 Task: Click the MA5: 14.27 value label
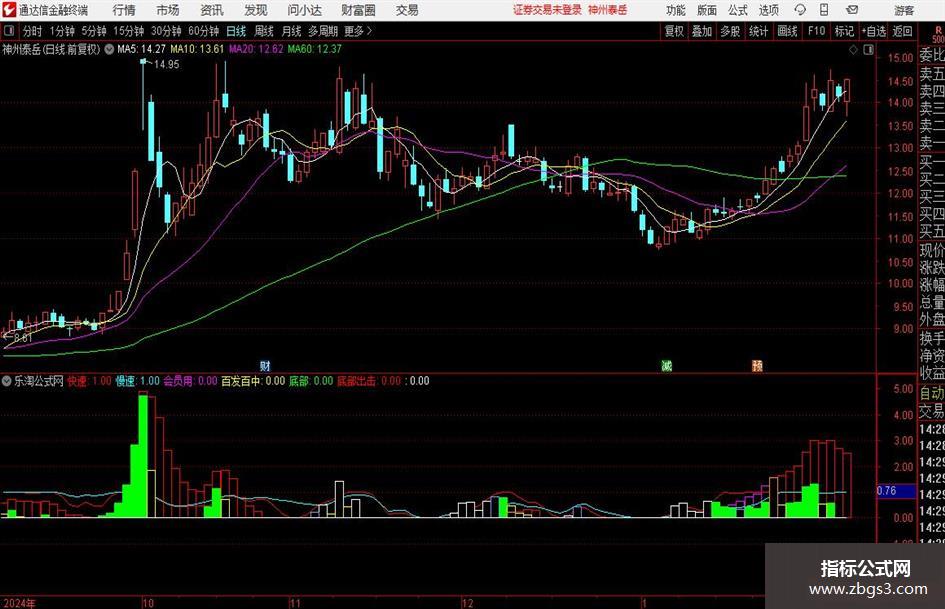(x=141, y=49)
